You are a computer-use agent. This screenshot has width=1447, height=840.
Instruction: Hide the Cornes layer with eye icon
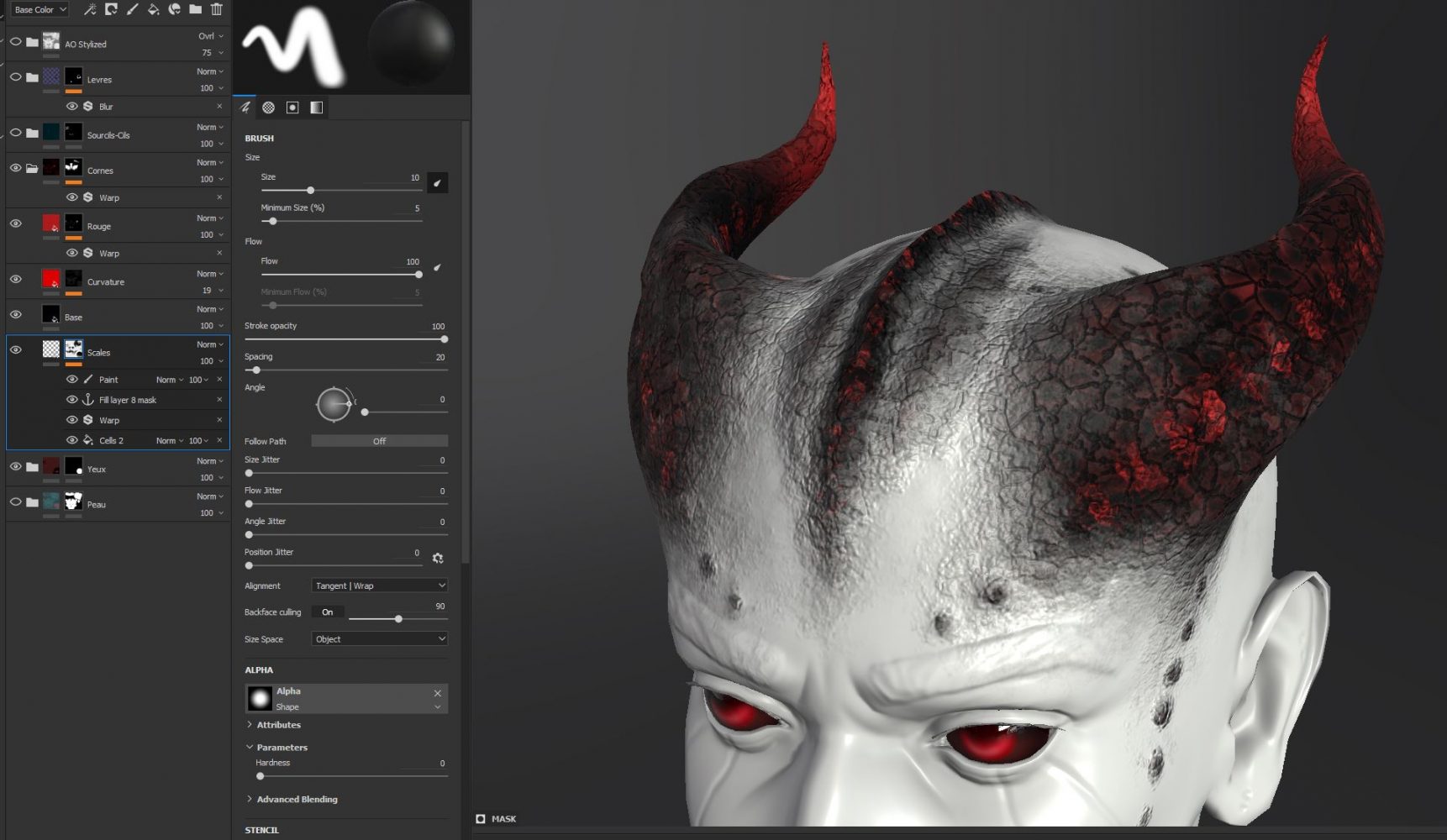coord(15,168)
